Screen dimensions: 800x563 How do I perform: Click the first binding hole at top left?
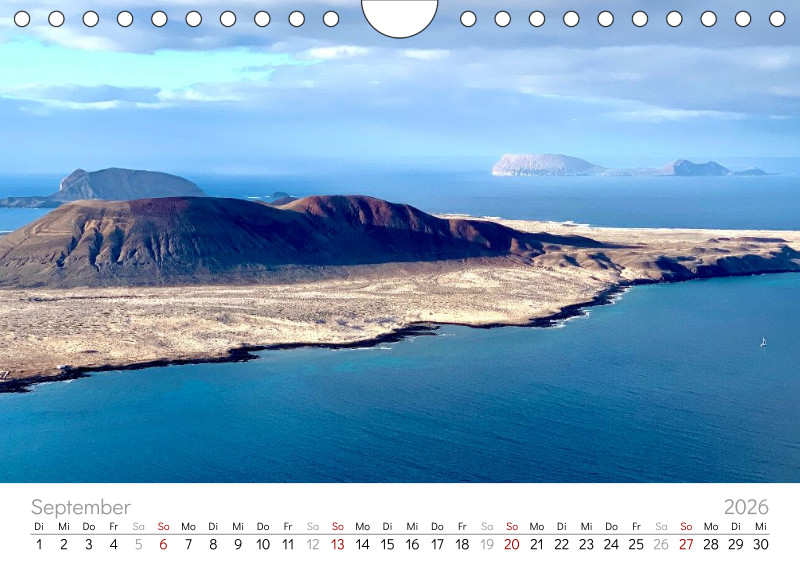click(22, 19)
